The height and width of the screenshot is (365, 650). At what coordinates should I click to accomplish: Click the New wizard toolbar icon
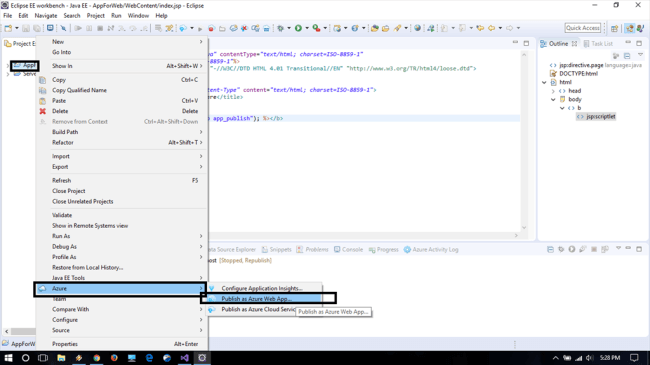point(8,28)
